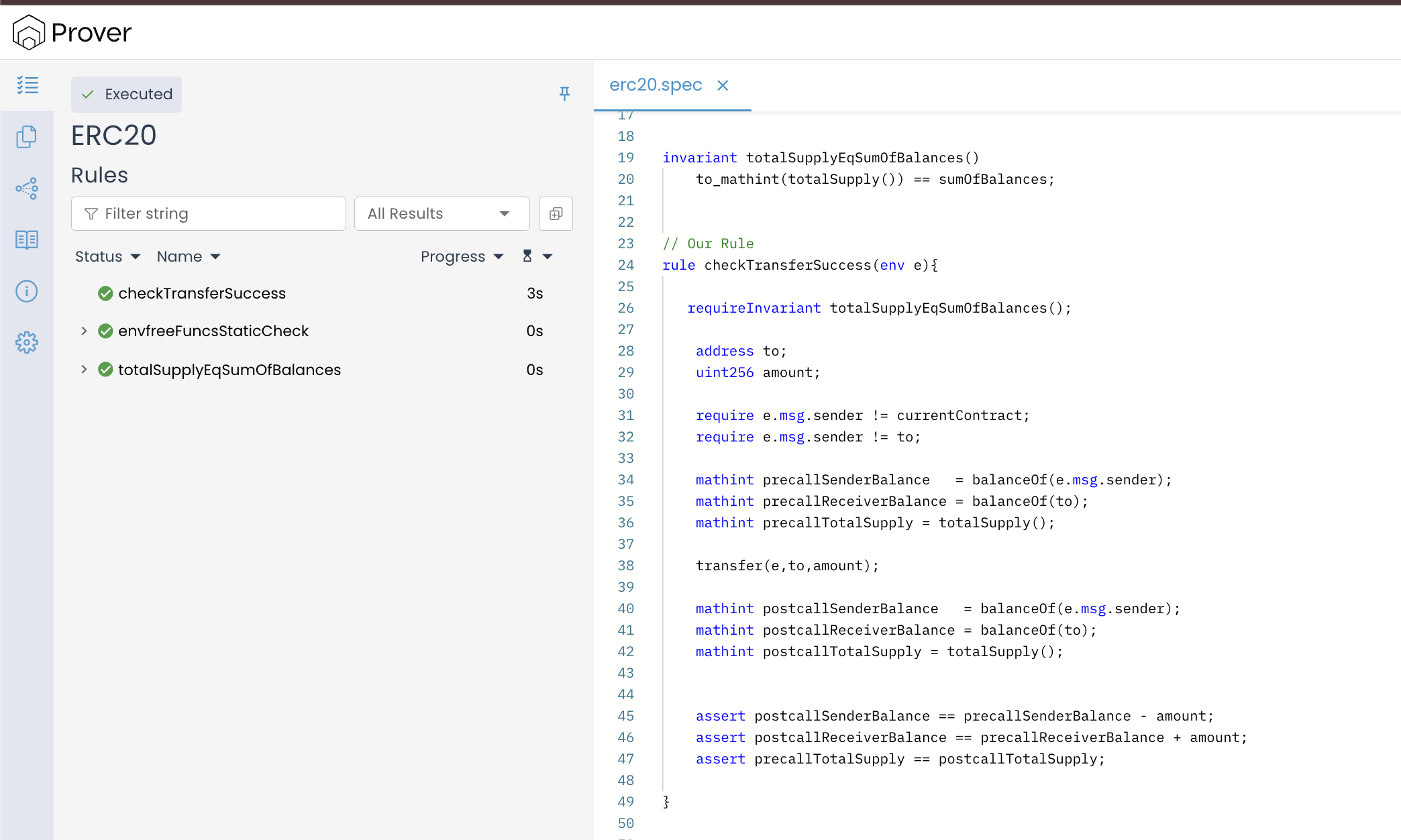Click the expand-all icon beside All Results
Screen dimensions: 1401x840
[x=556, y=213]
